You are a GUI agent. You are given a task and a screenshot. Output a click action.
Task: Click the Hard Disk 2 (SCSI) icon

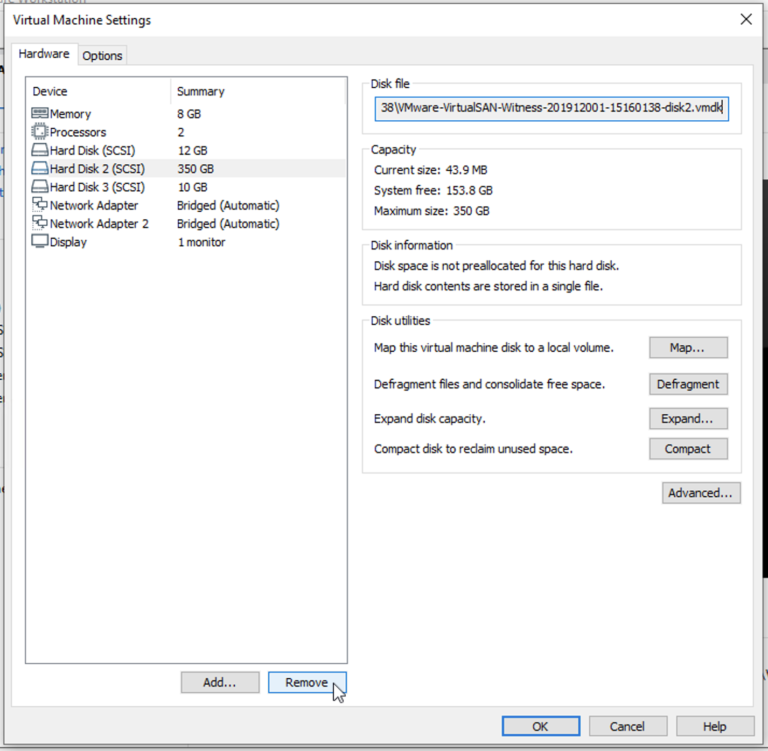40,169
